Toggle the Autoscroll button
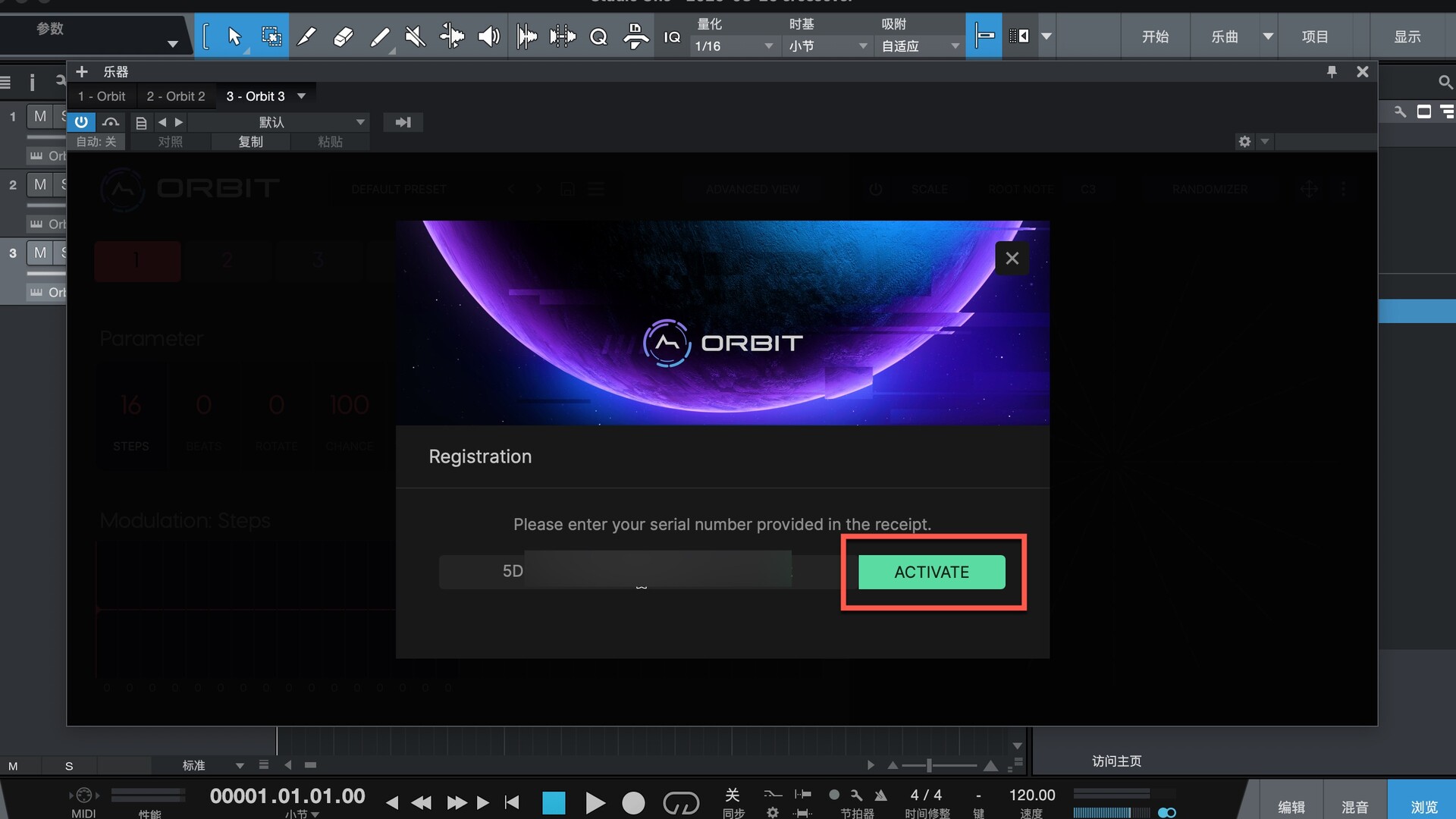 click(x=1019, y=36)
